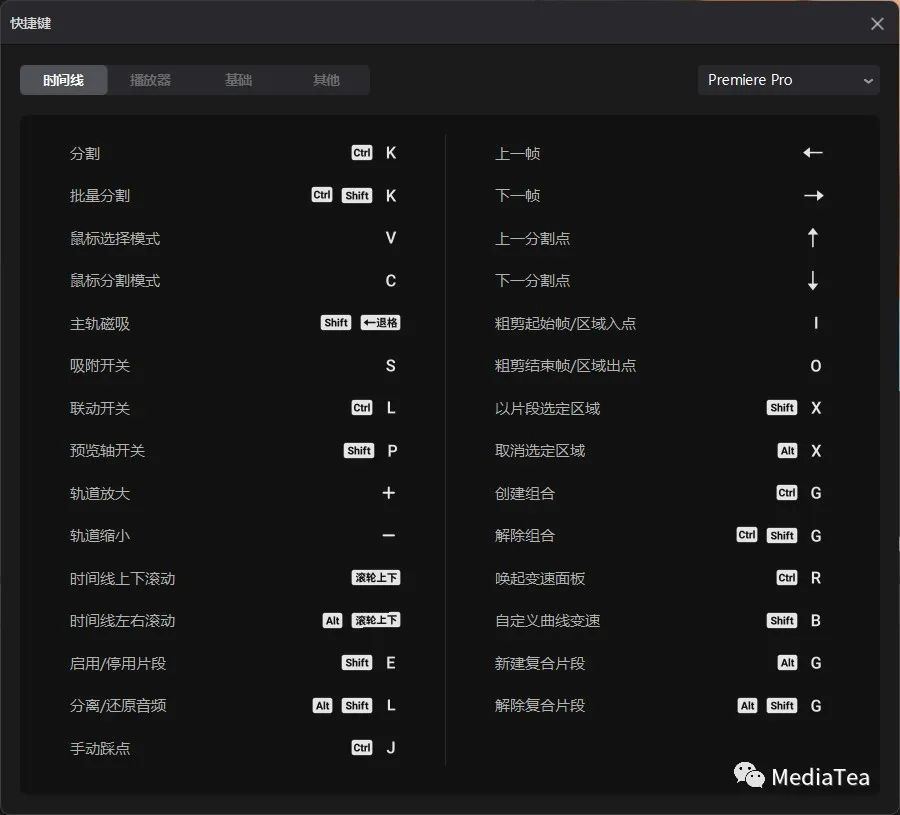Close the 快捷键 dialog
The height and width of the screenshot is (815, 900).
click(877, 23)
